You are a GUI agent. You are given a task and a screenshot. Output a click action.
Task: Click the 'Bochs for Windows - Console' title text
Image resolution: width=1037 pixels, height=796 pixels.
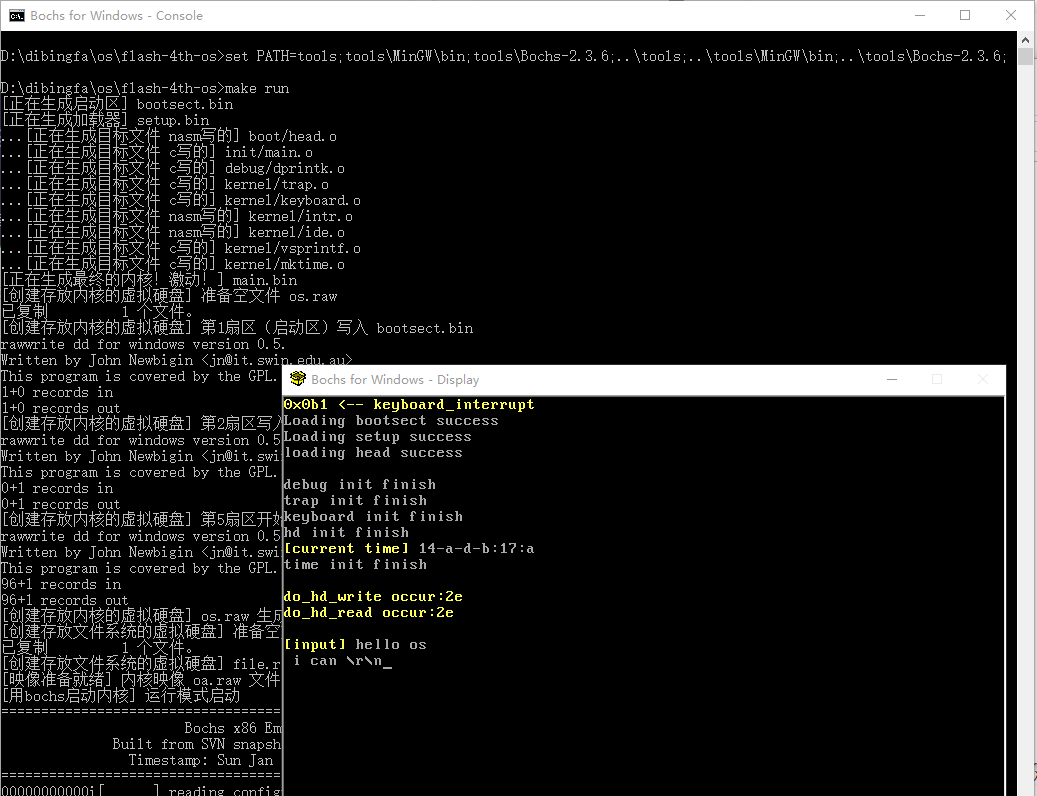(116, 16)
